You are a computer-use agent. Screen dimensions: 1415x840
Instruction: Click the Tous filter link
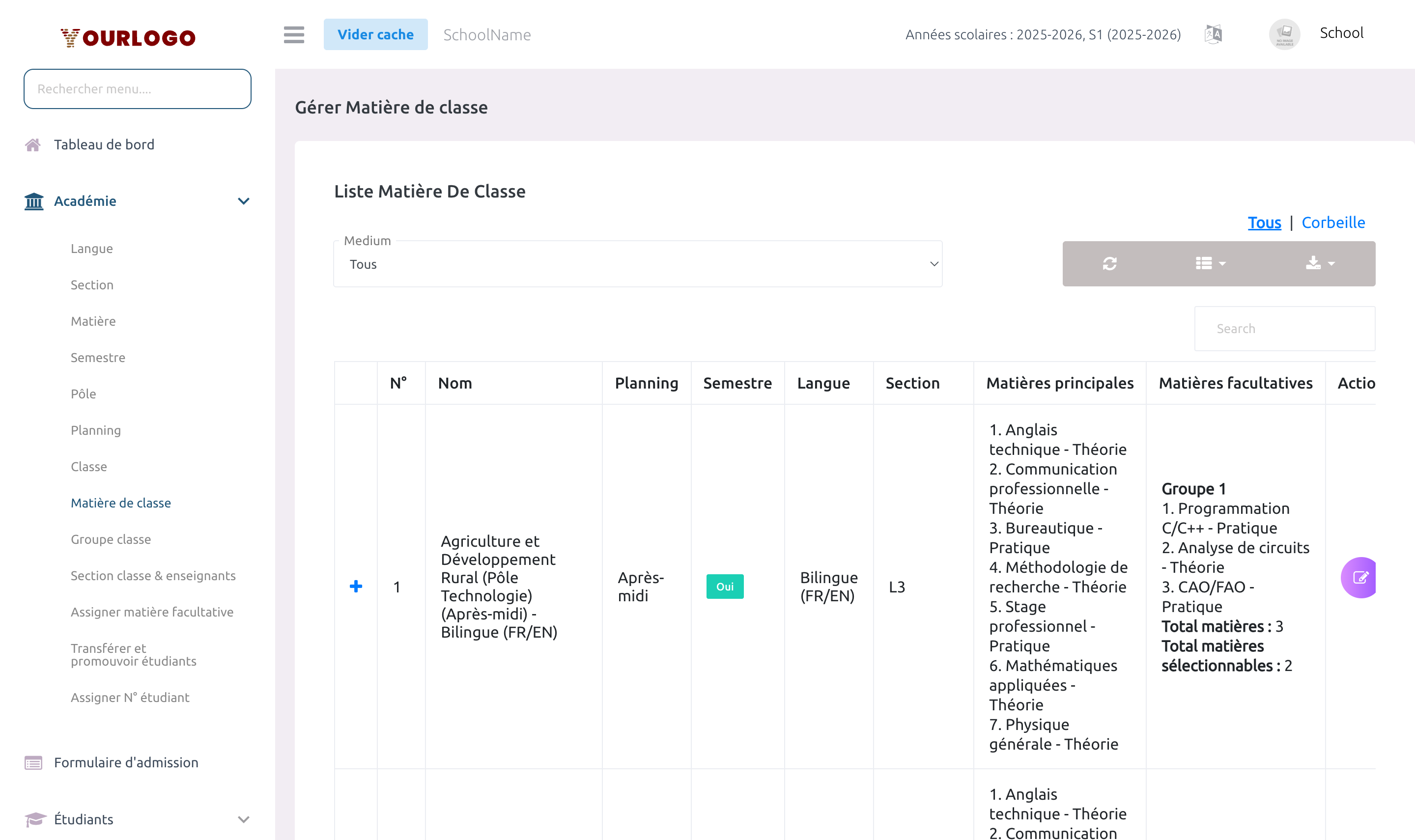(x=1264, y=223)
